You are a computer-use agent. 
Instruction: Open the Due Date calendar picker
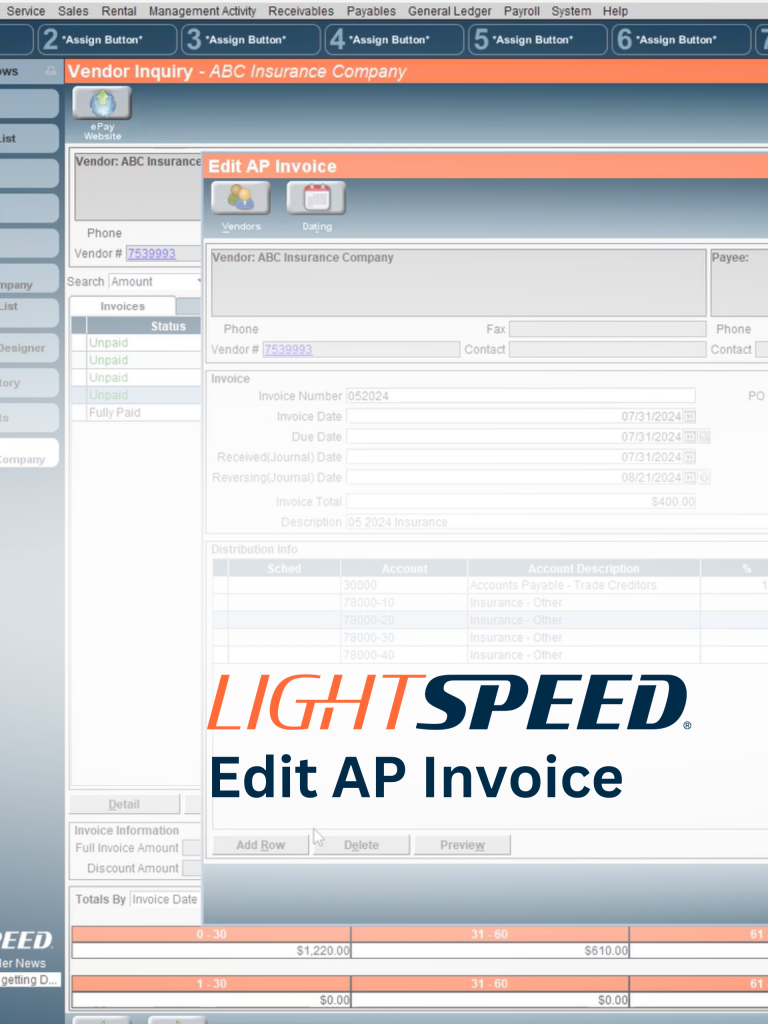click(689, 437)
